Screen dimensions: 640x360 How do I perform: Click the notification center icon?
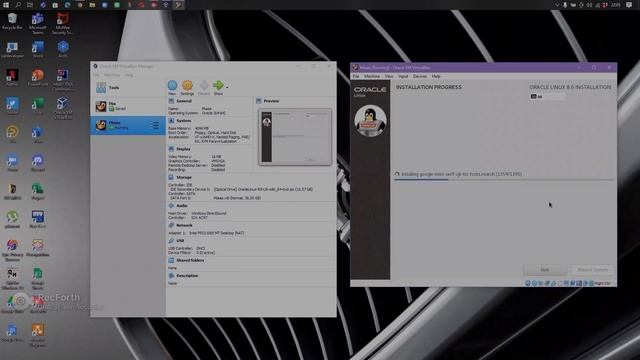coord(629,5)
